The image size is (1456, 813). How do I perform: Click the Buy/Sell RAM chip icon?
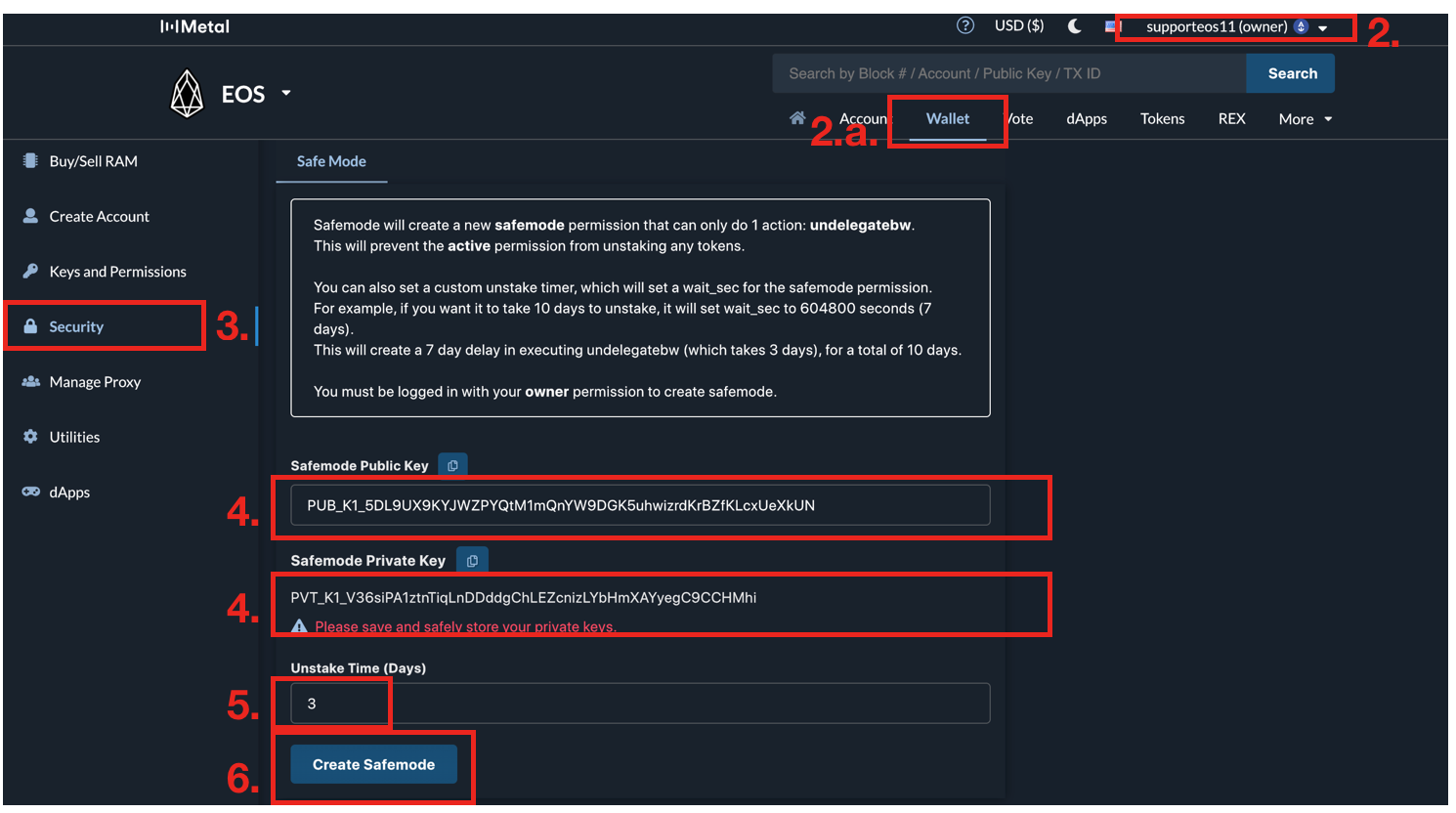point(30,160)
